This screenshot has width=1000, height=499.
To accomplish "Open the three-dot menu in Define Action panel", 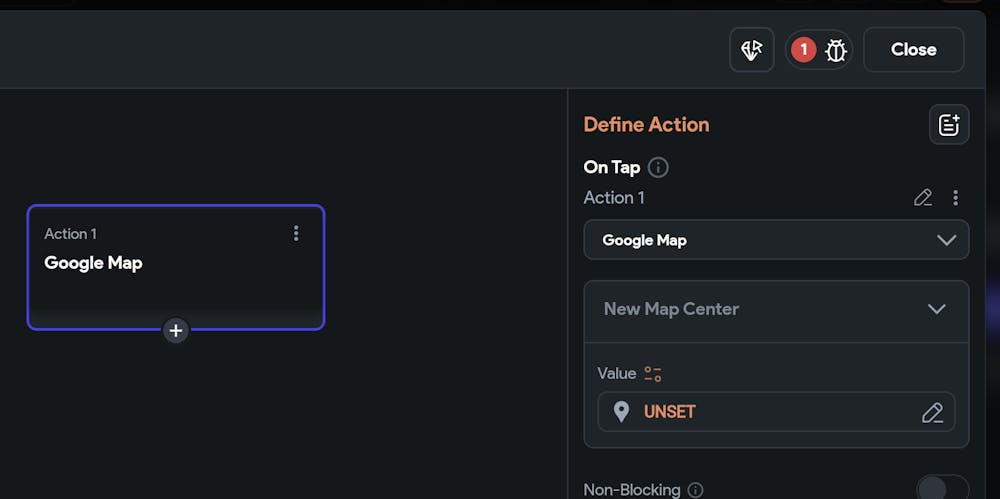I will coord(956,198).
